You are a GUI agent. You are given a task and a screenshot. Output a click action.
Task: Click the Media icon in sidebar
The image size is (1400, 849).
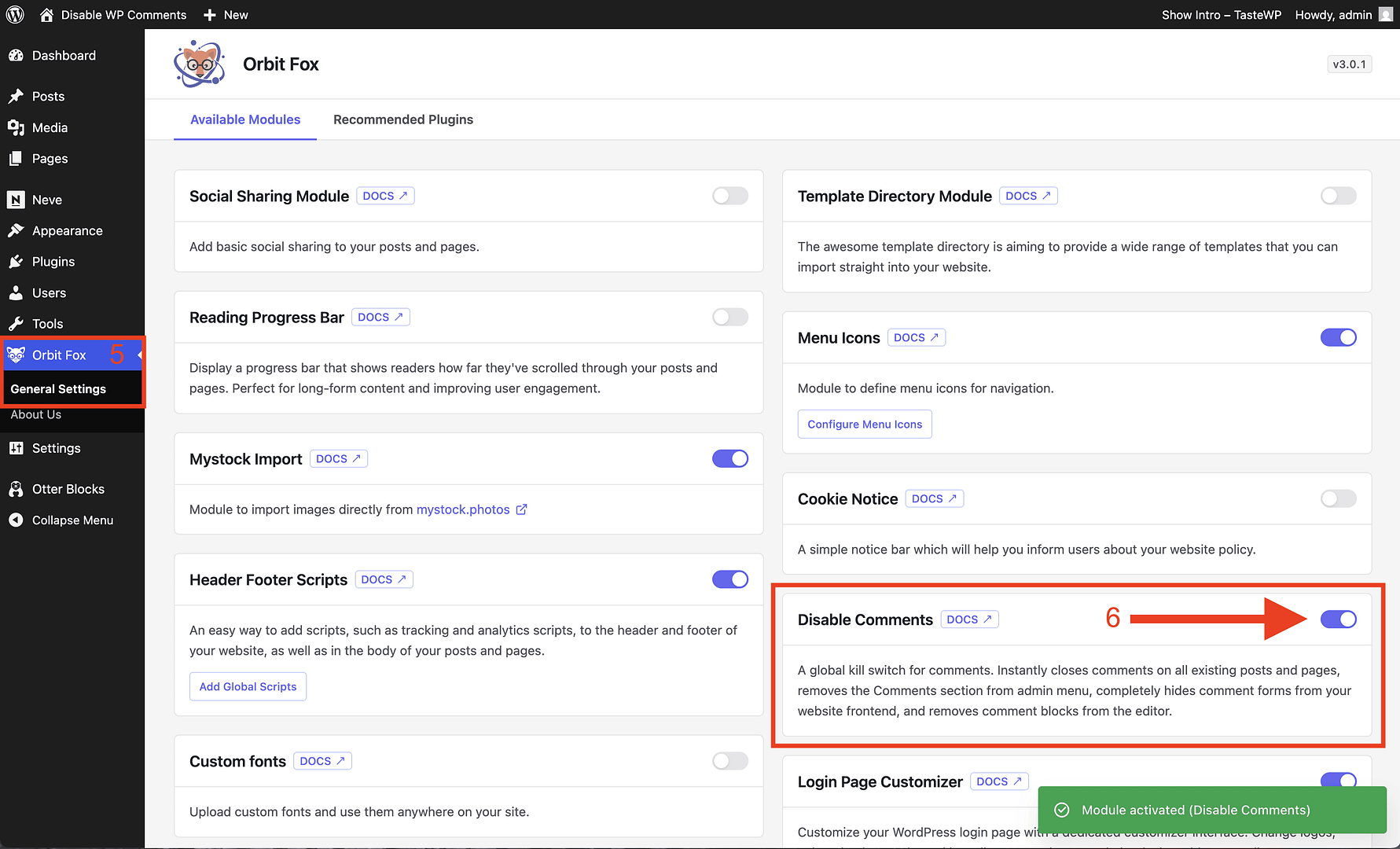(16, 127)
